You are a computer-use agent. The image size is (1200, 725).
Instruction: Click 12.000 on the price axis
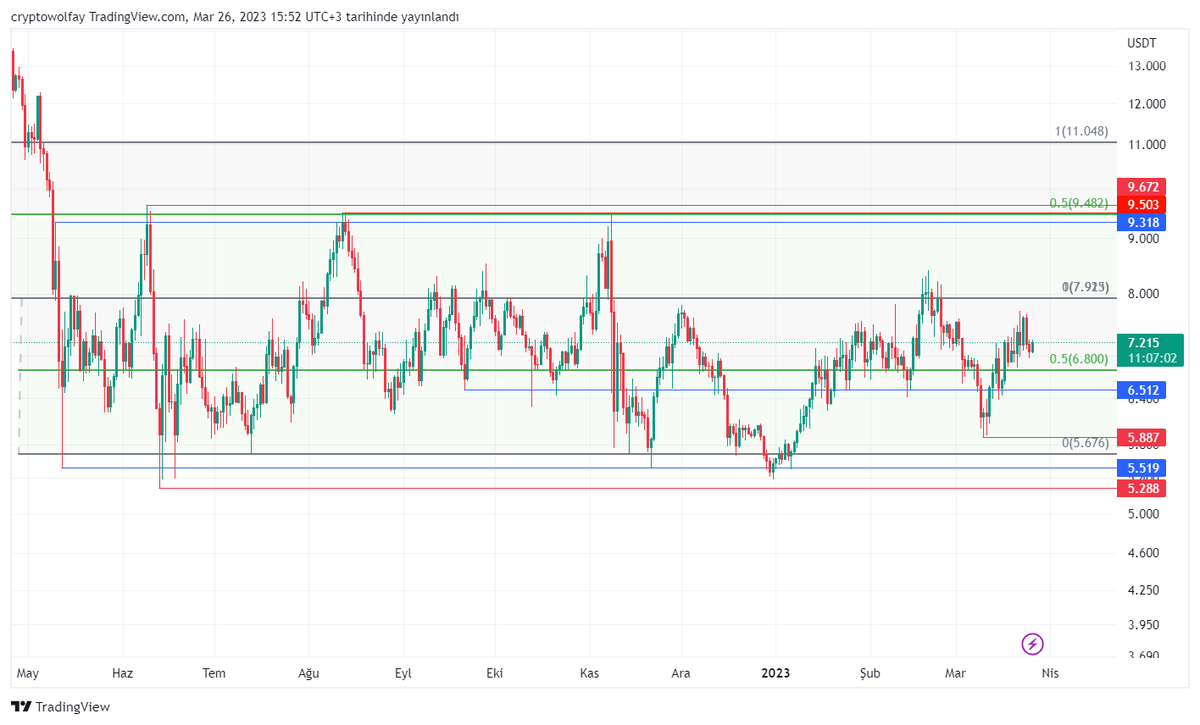[x=1147, y=104]
